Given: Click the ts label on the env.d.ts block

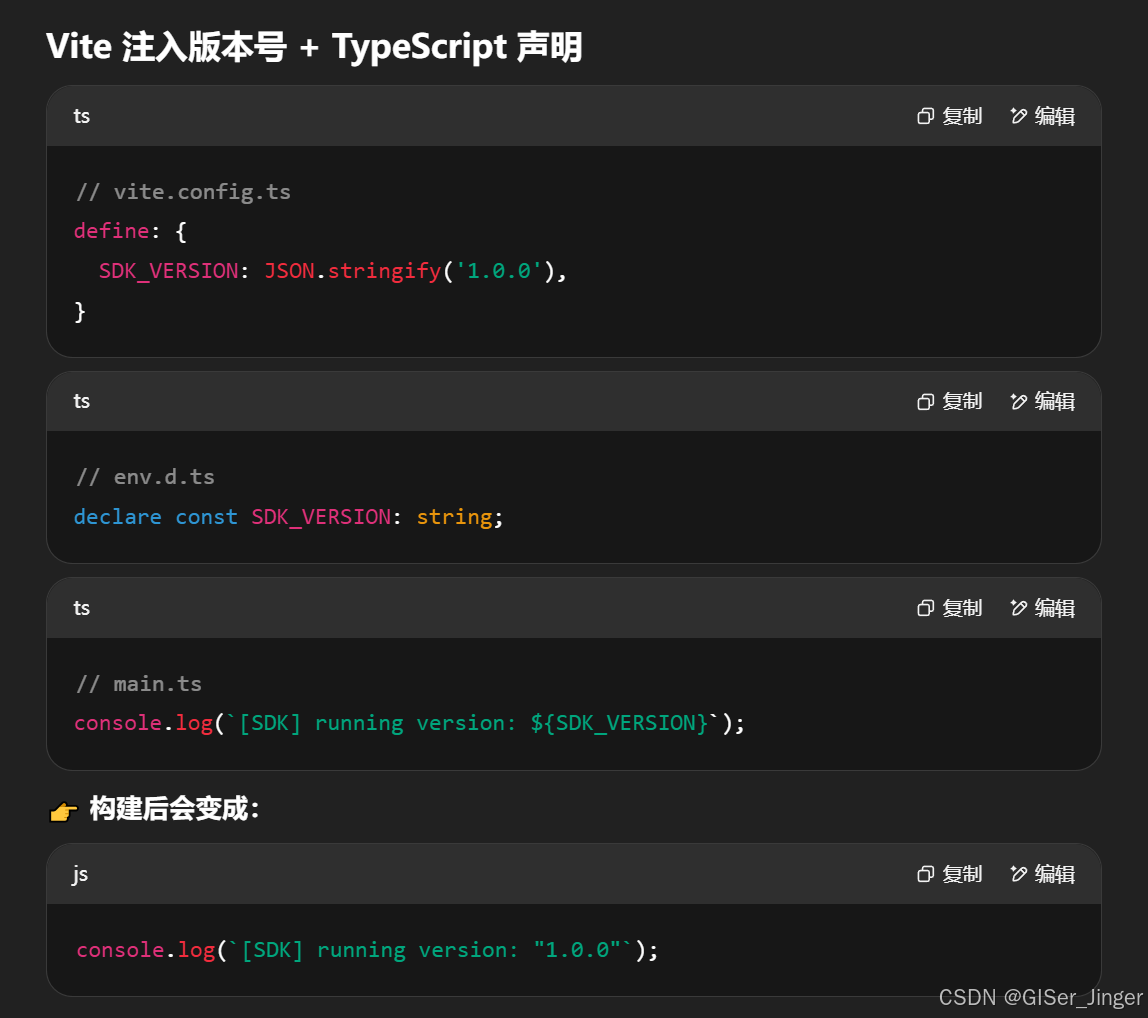Looking at the screenshot, I should 81,401.
